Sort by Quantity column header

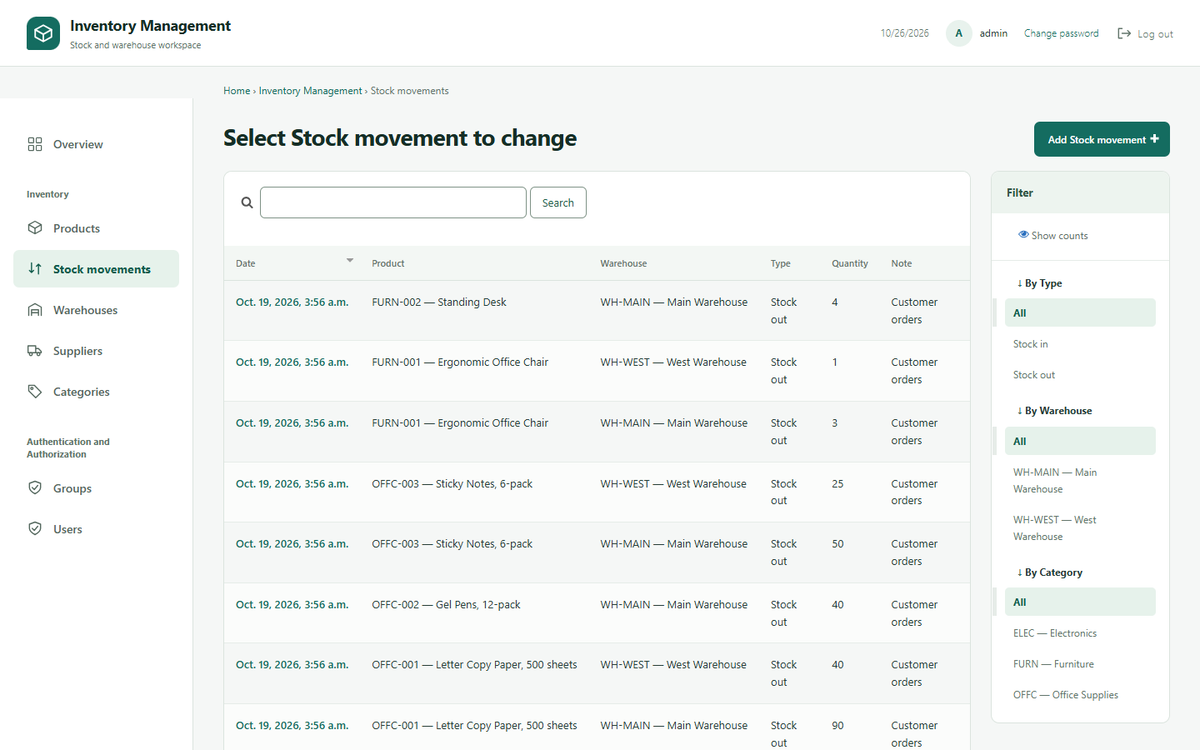(x=850, y=263)
